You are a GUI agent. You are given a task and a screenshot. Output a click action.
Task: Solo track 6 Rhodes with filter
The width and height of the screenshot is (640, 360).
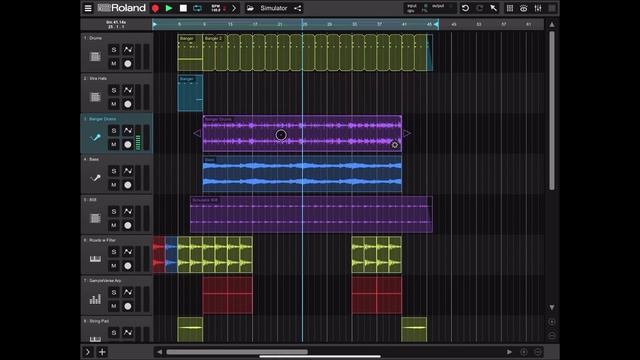click(x=114, y=252)
